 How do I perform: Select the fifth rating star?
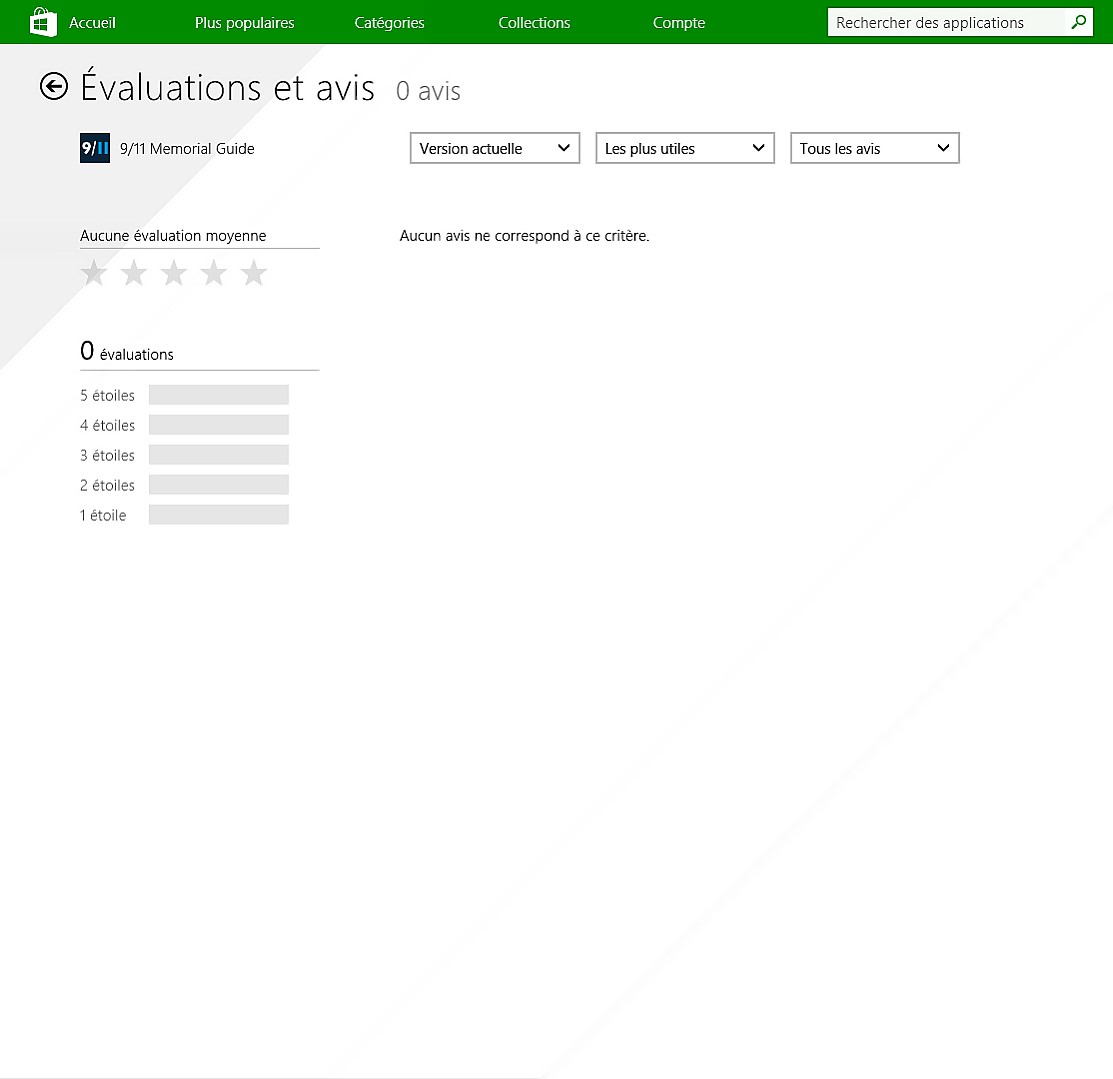(254, 273)
